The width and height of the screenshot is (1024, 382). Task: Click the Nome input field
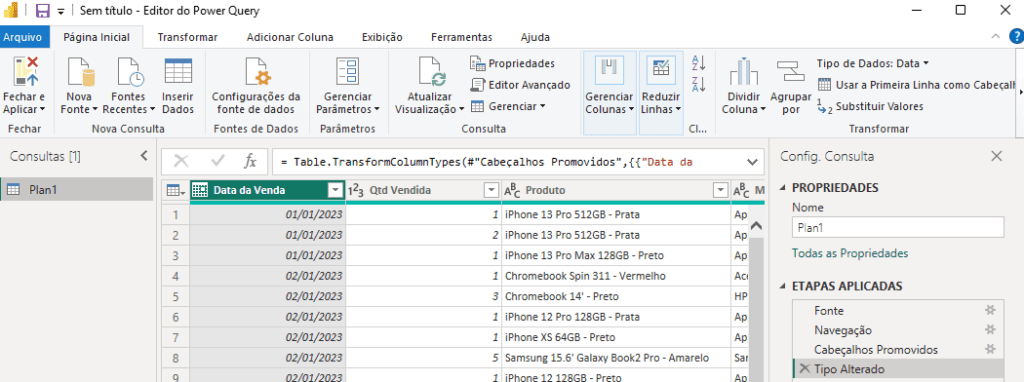pyautogui.click(x=897, y=227)
